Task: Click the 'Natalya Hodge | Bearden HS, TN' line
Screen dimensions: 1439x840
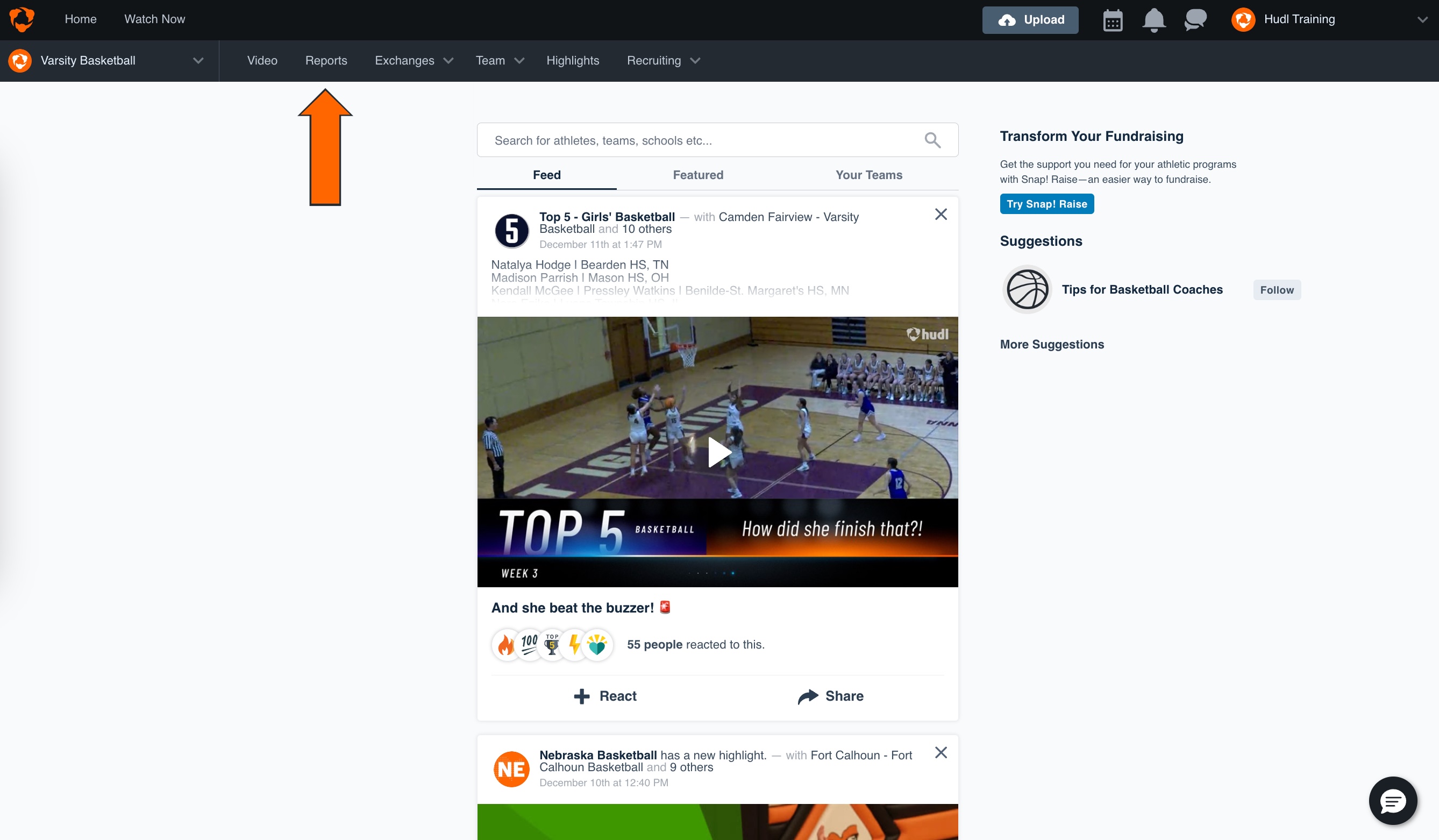Action: 580,265
